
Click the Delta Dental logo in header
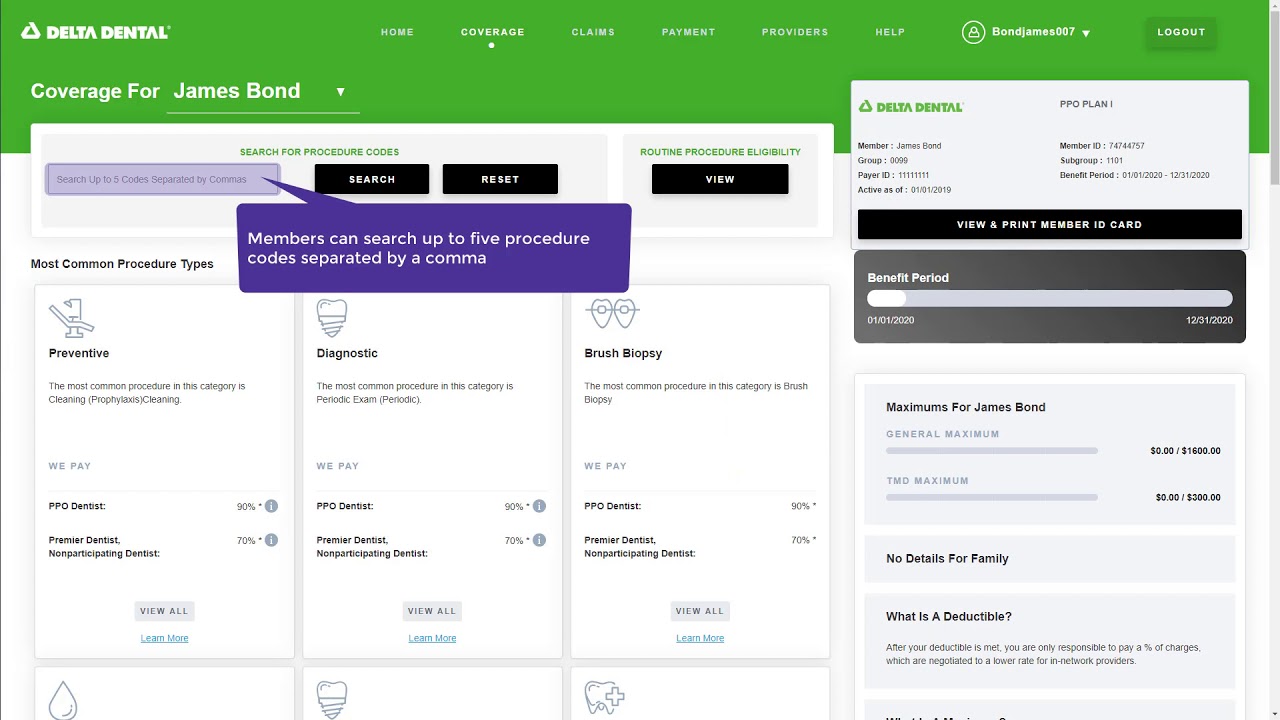(95, 32)
